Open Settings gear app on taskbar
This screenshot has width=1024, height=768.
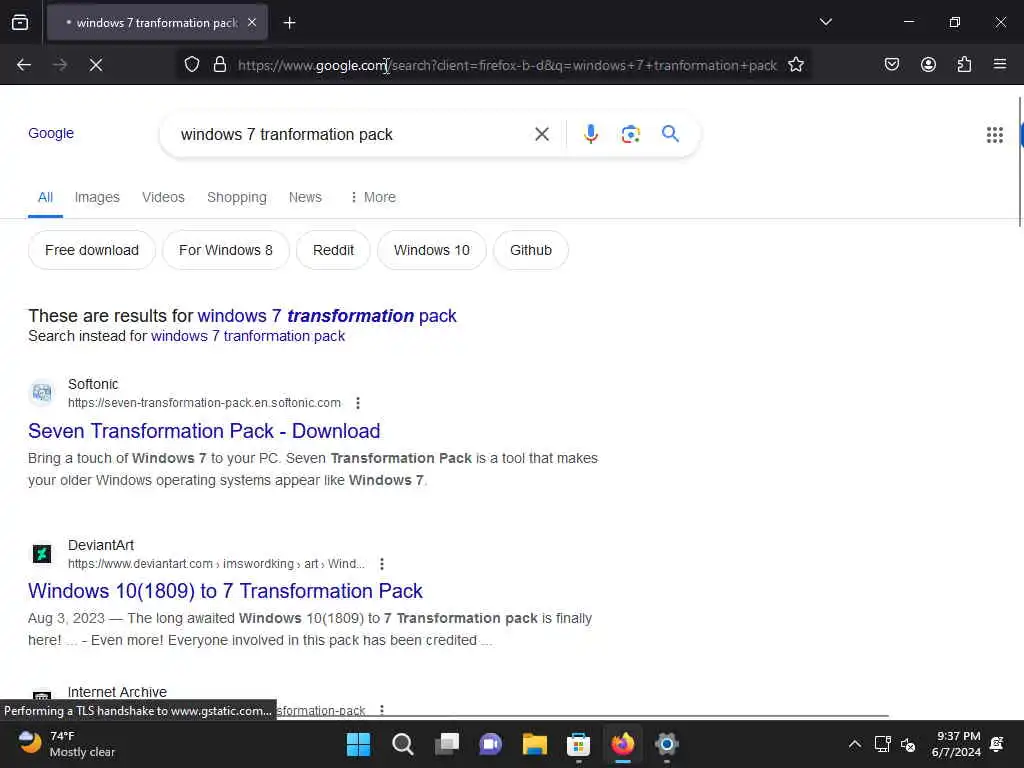(667, 744)
